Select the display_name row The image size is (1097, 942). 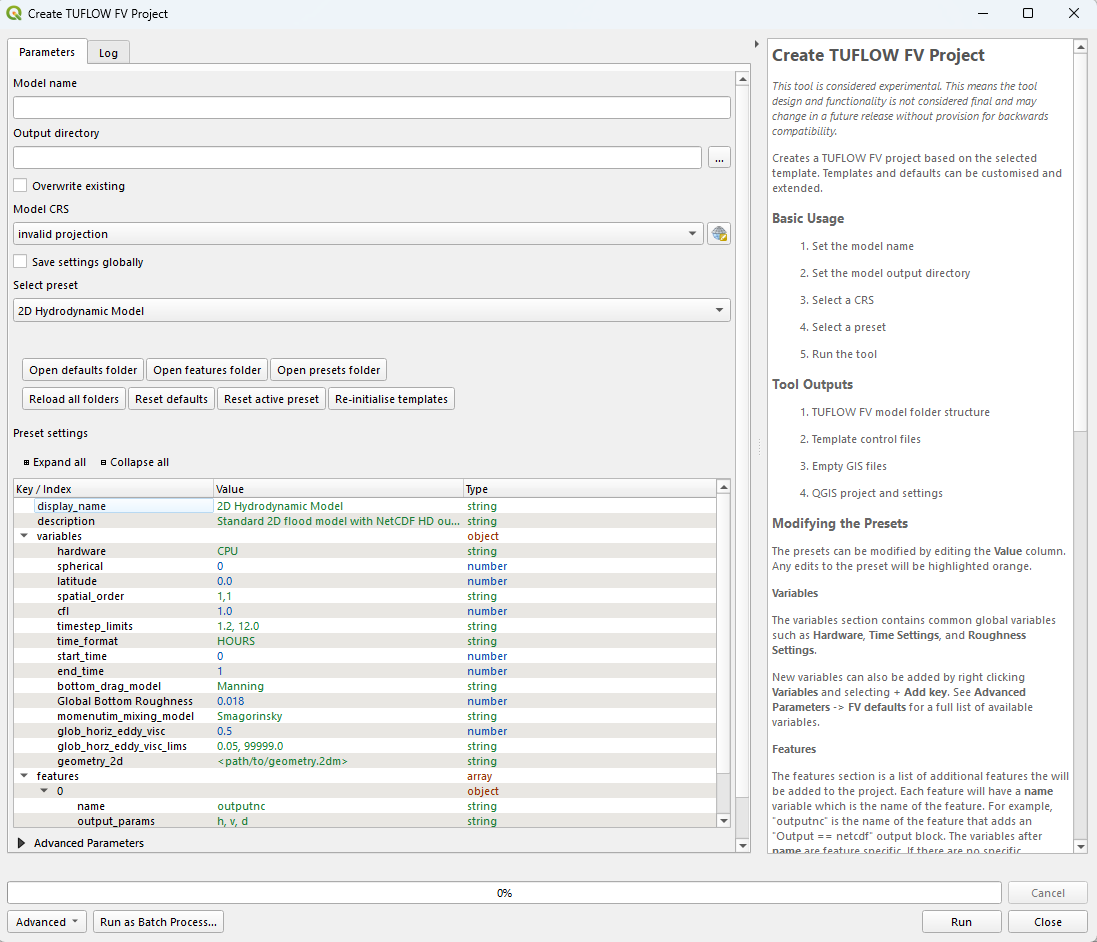click(x=365, y=506)
